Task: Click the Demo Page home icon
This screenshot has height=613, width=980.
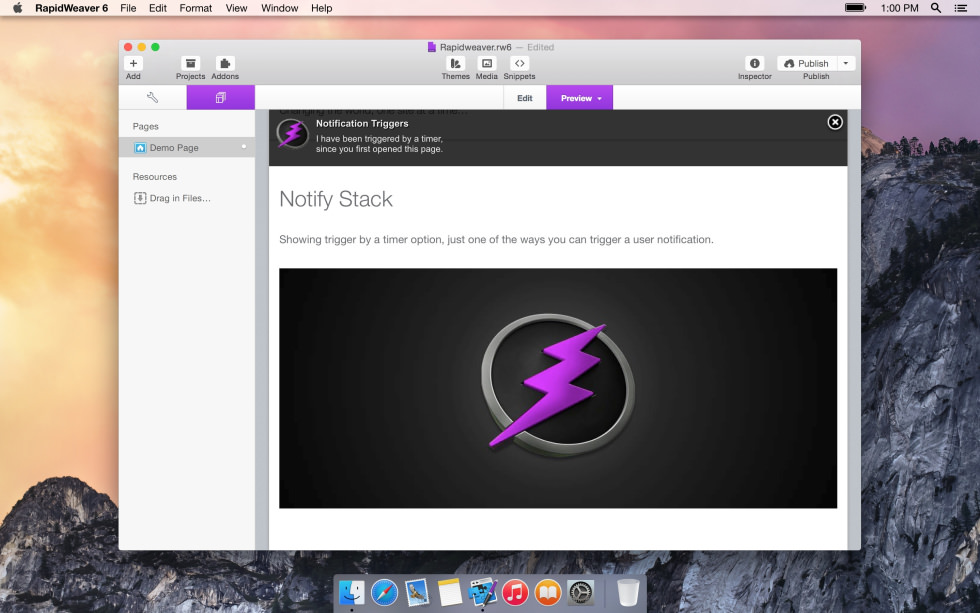Action: click(140, 147)
